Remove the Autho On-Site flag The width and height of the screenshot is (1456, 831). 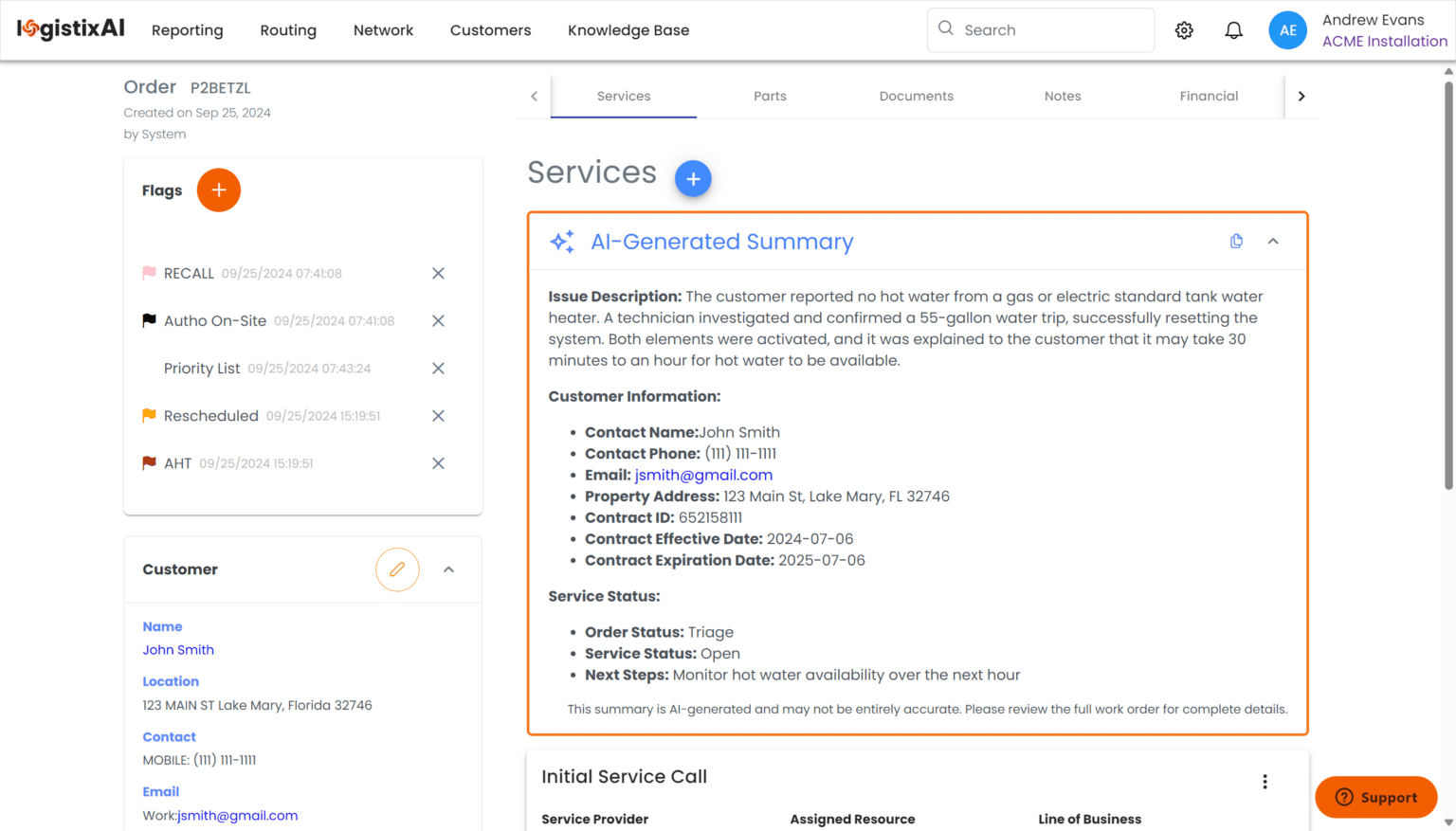pos(438,320)
